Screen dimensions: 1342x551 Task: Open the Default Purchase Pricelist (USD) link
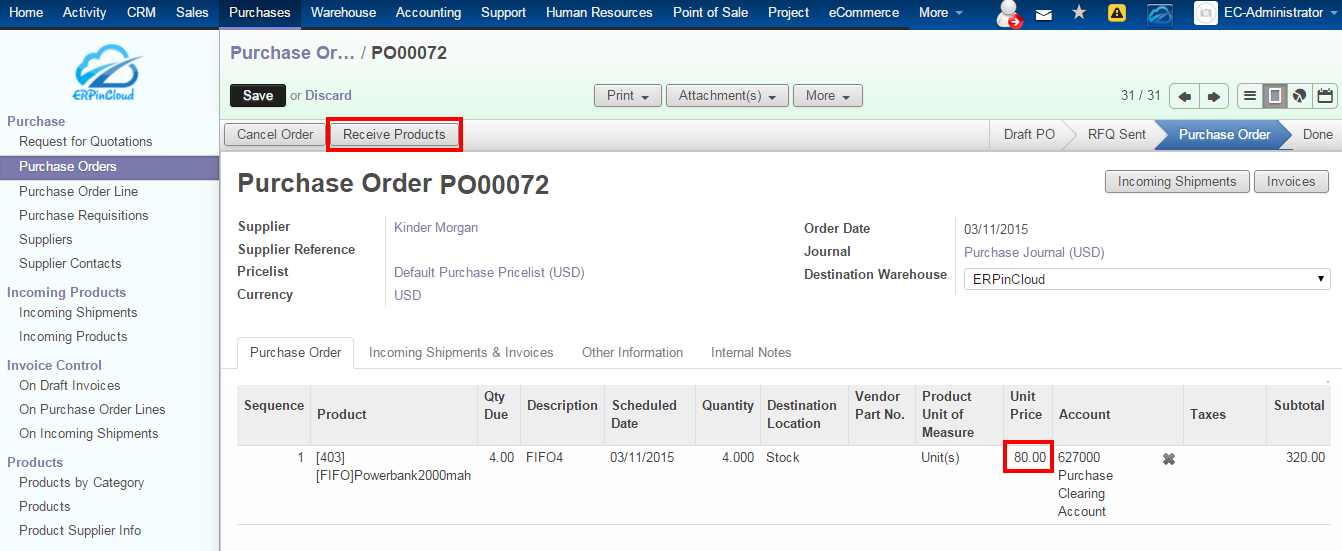pyautogui.click(x=489, y=272)
